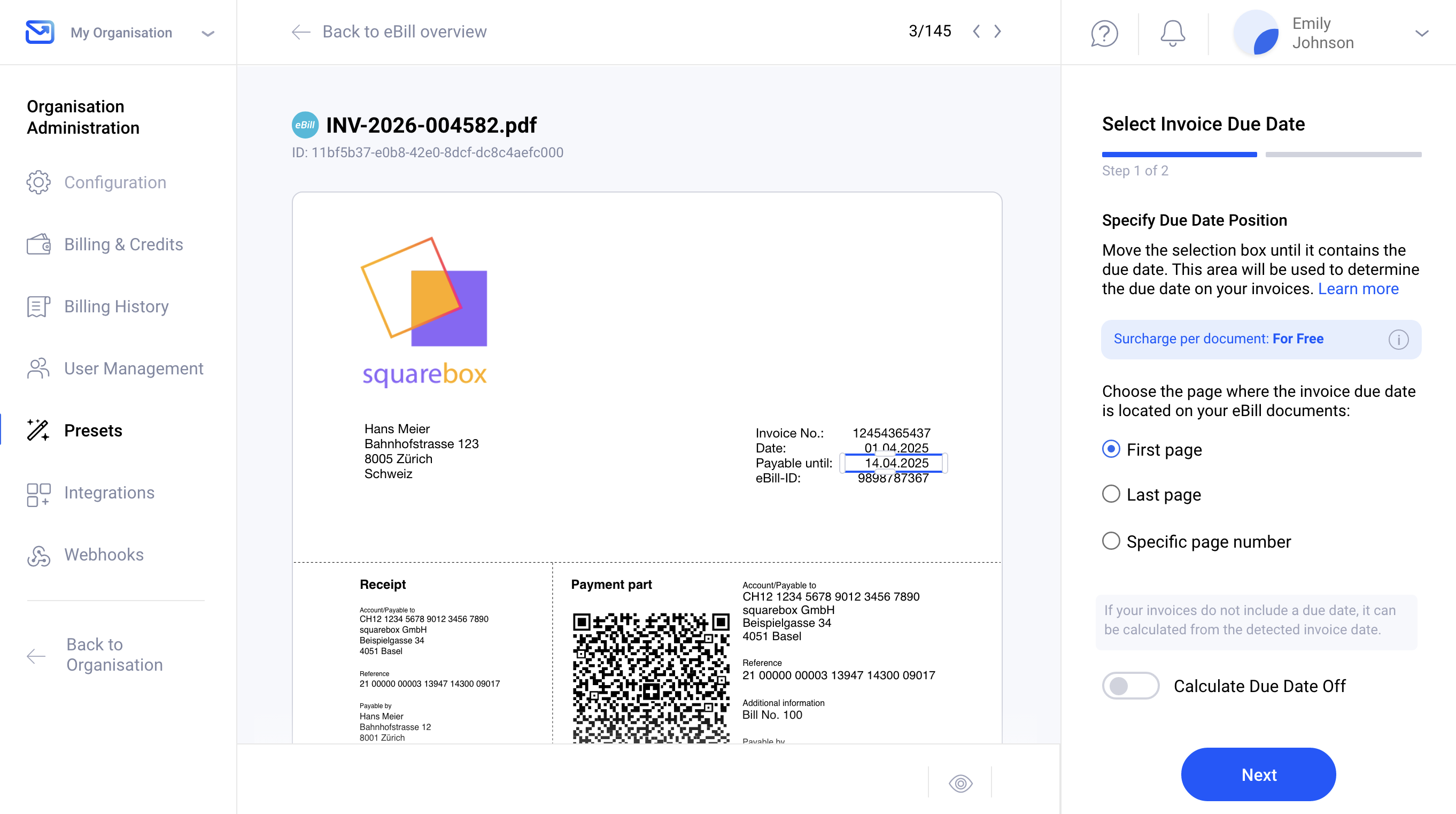Click the Step 1 of 2 label

point(1135,170)
